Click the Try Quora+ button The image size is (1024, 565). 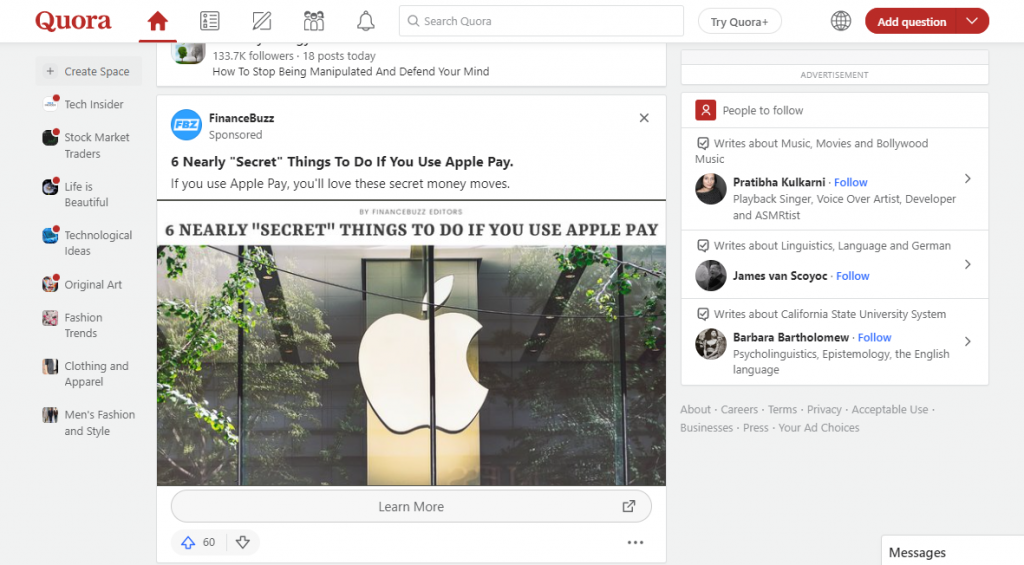coord(739,22)
